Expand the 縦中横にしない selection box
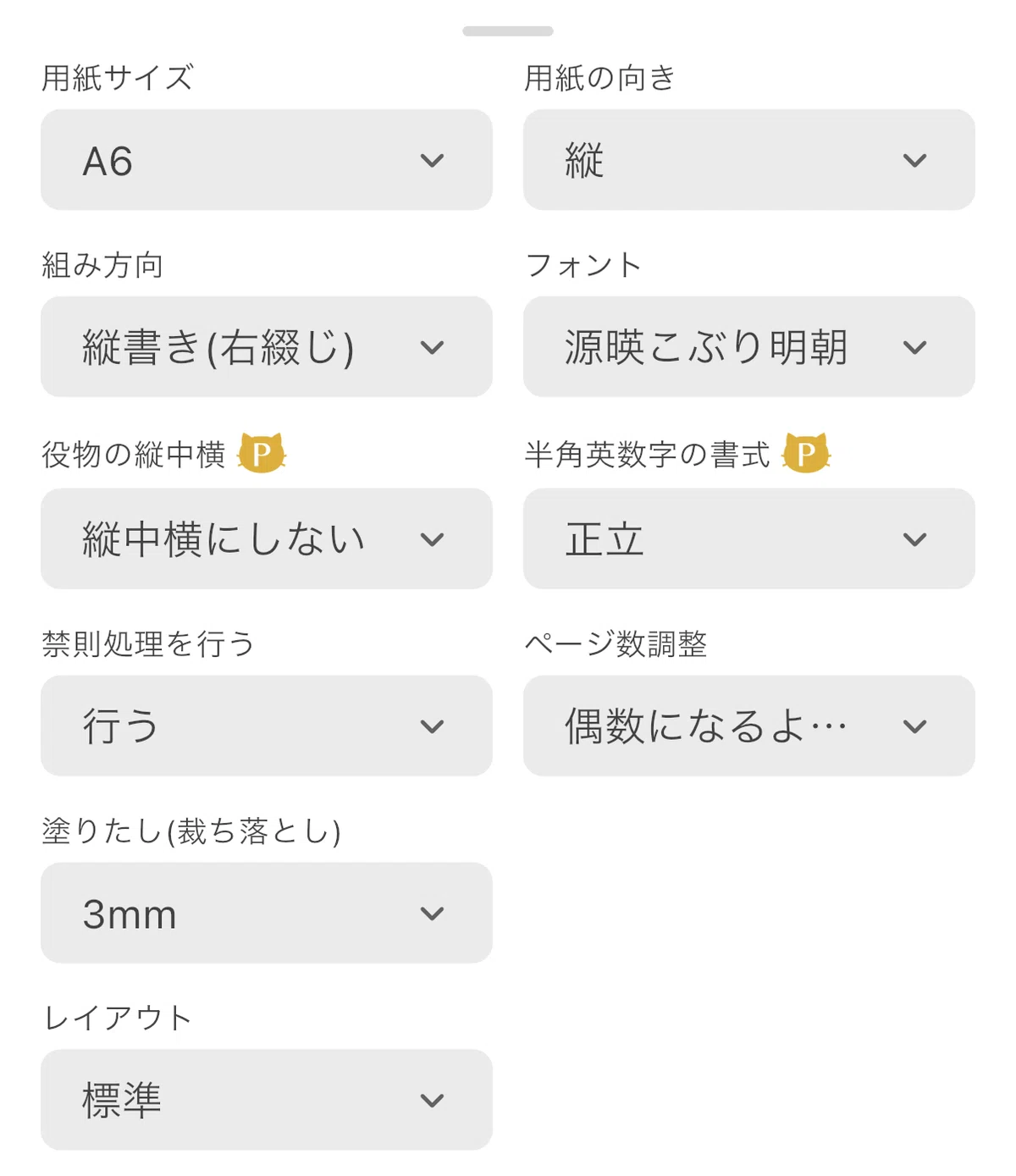Screen dimensions: 1016x1176 267,538
